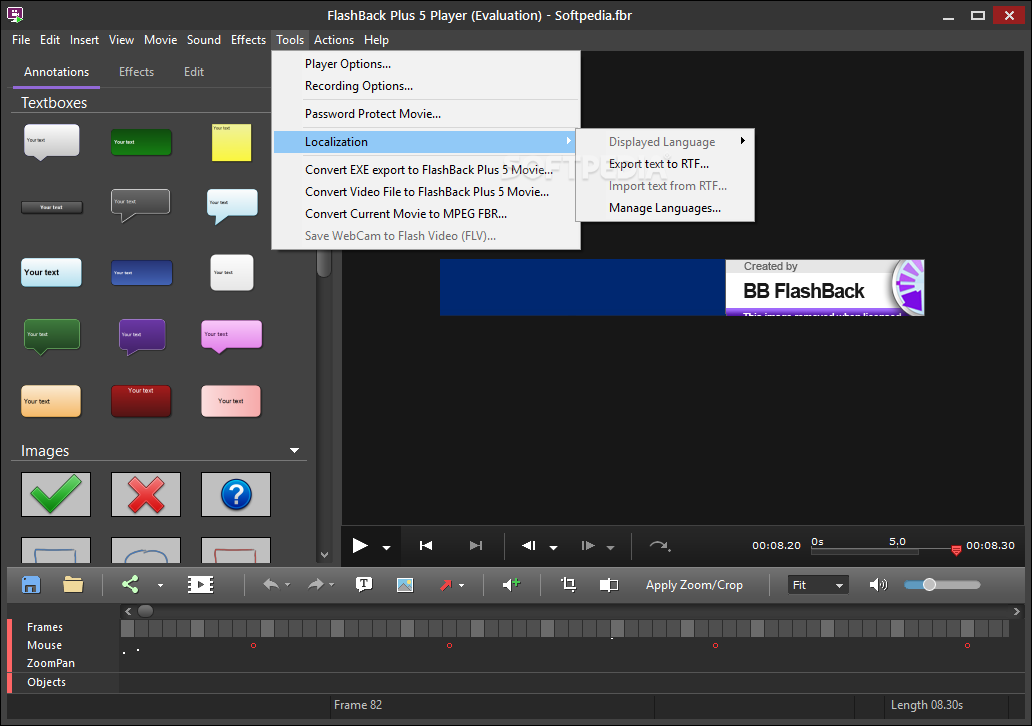
Task: Pick the purple speech bubble textbox
Action: click(x=142, y=336)
